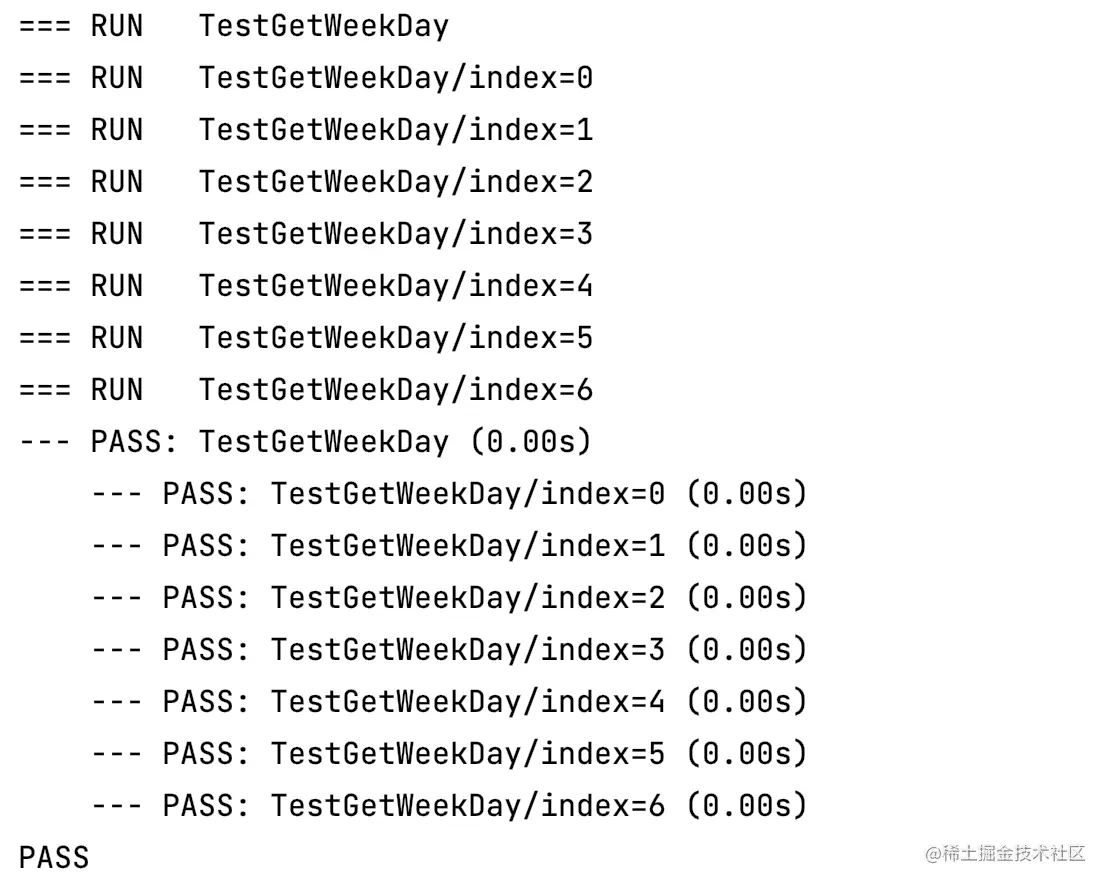Viewport: 1110px width, 888px height.
Task: Select the RUN TestGetWeekDay/index=4 line
Action: (395, 286)
